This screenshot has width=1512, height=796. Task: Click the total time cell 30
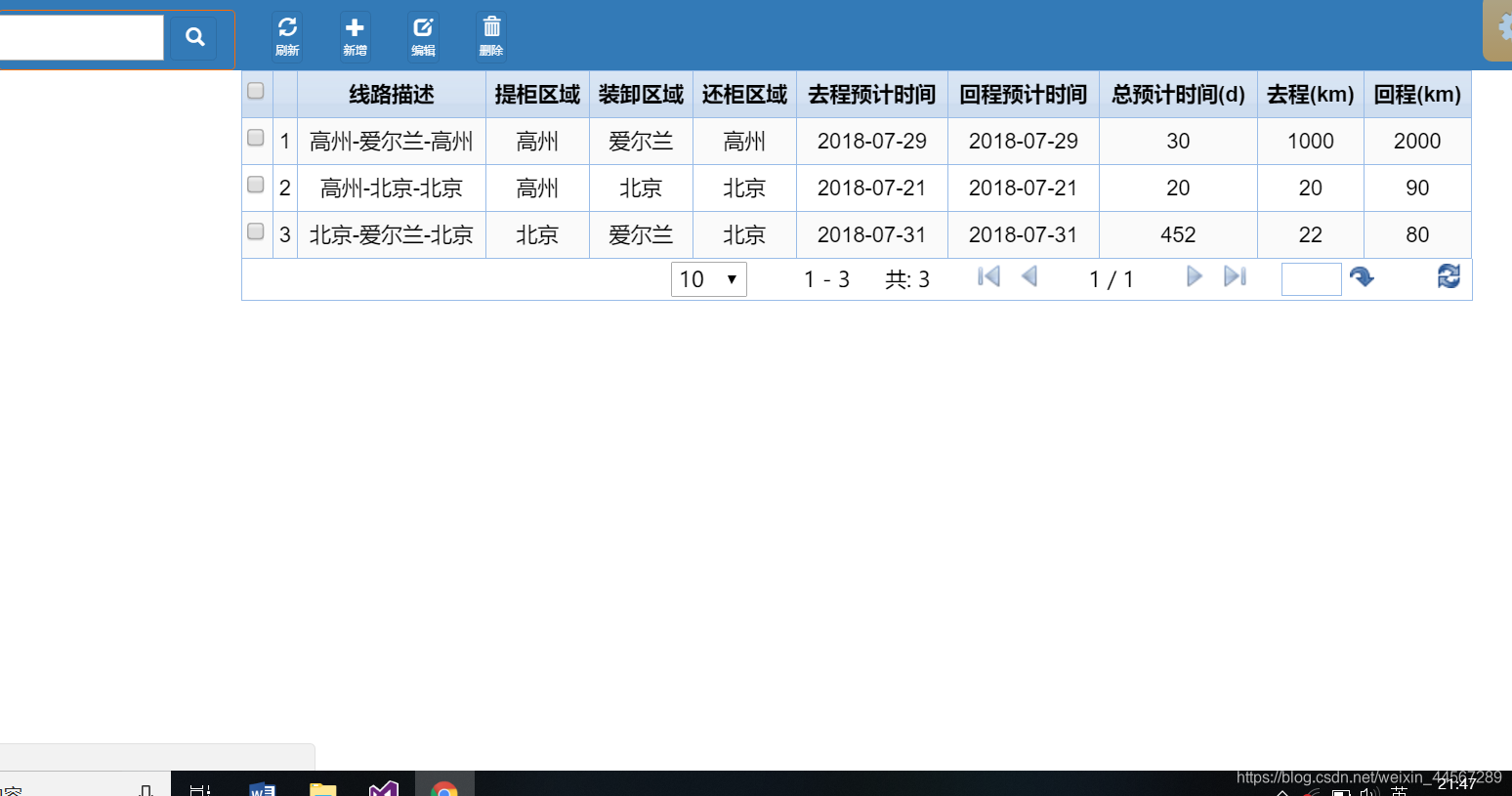(1178, 142)
